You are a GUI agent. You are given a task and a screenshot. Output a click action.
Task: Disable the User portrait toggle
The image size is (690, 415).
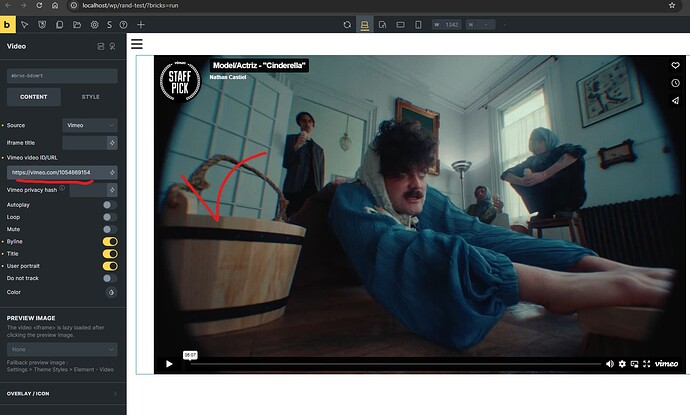(110, 266)
